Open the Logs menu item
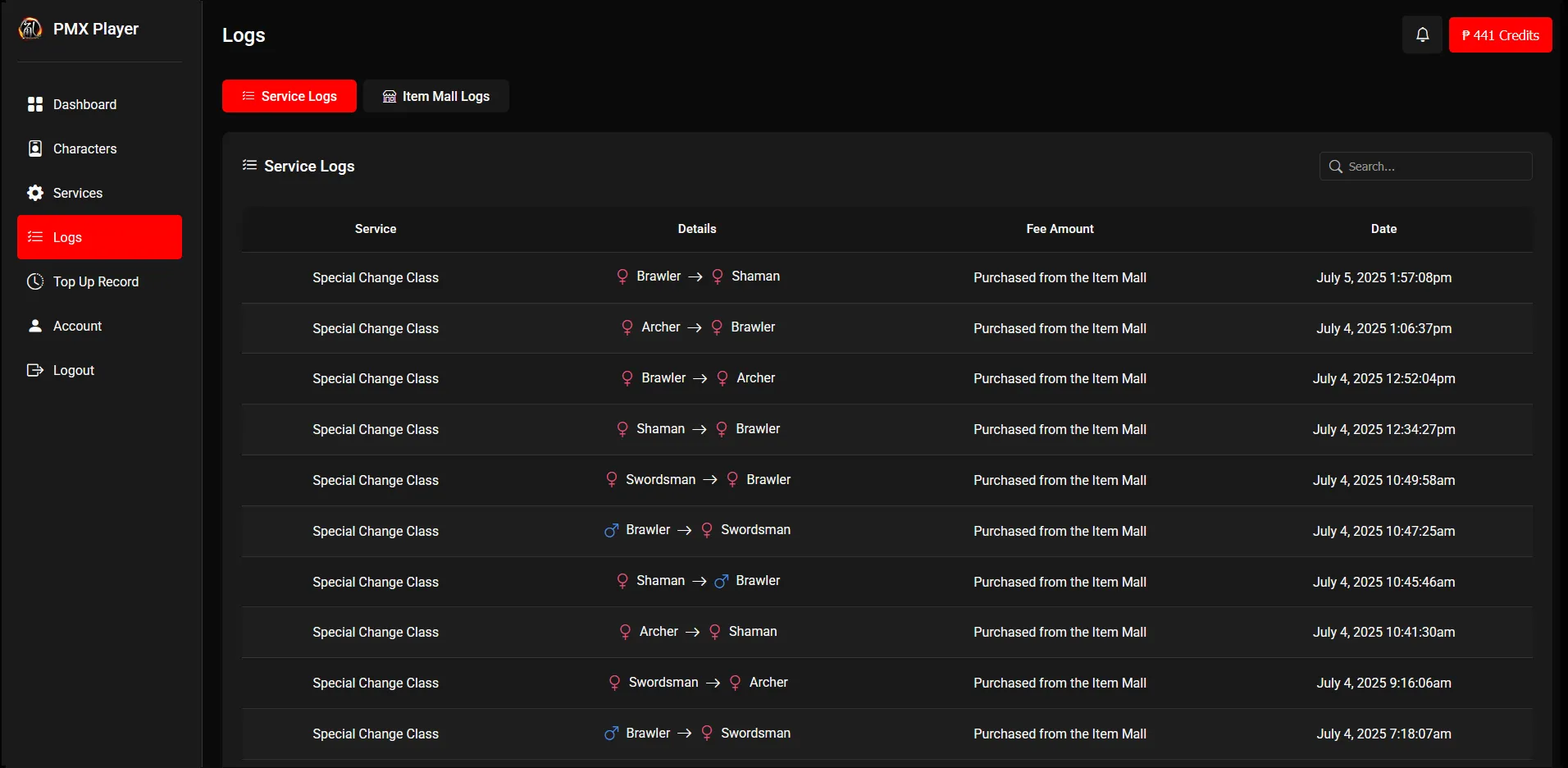This screenshot has height=768, width=1568. coord(99,237)
